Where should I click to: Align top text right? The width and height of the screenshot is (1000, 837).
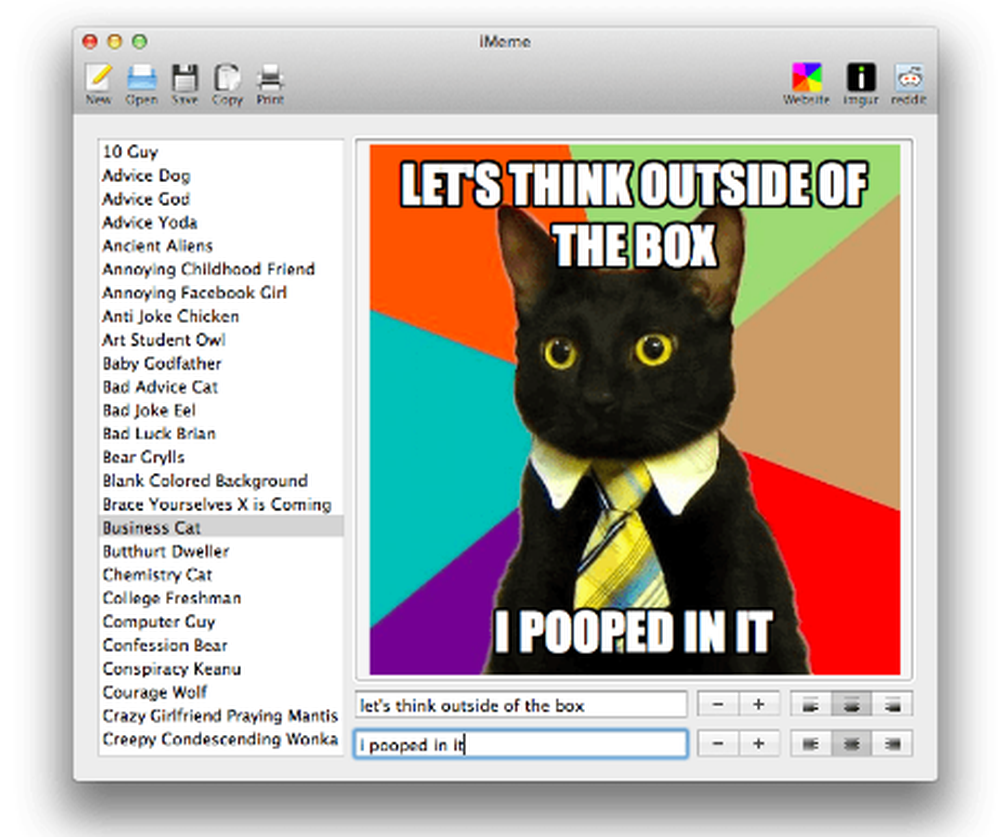tap(892, 704)
